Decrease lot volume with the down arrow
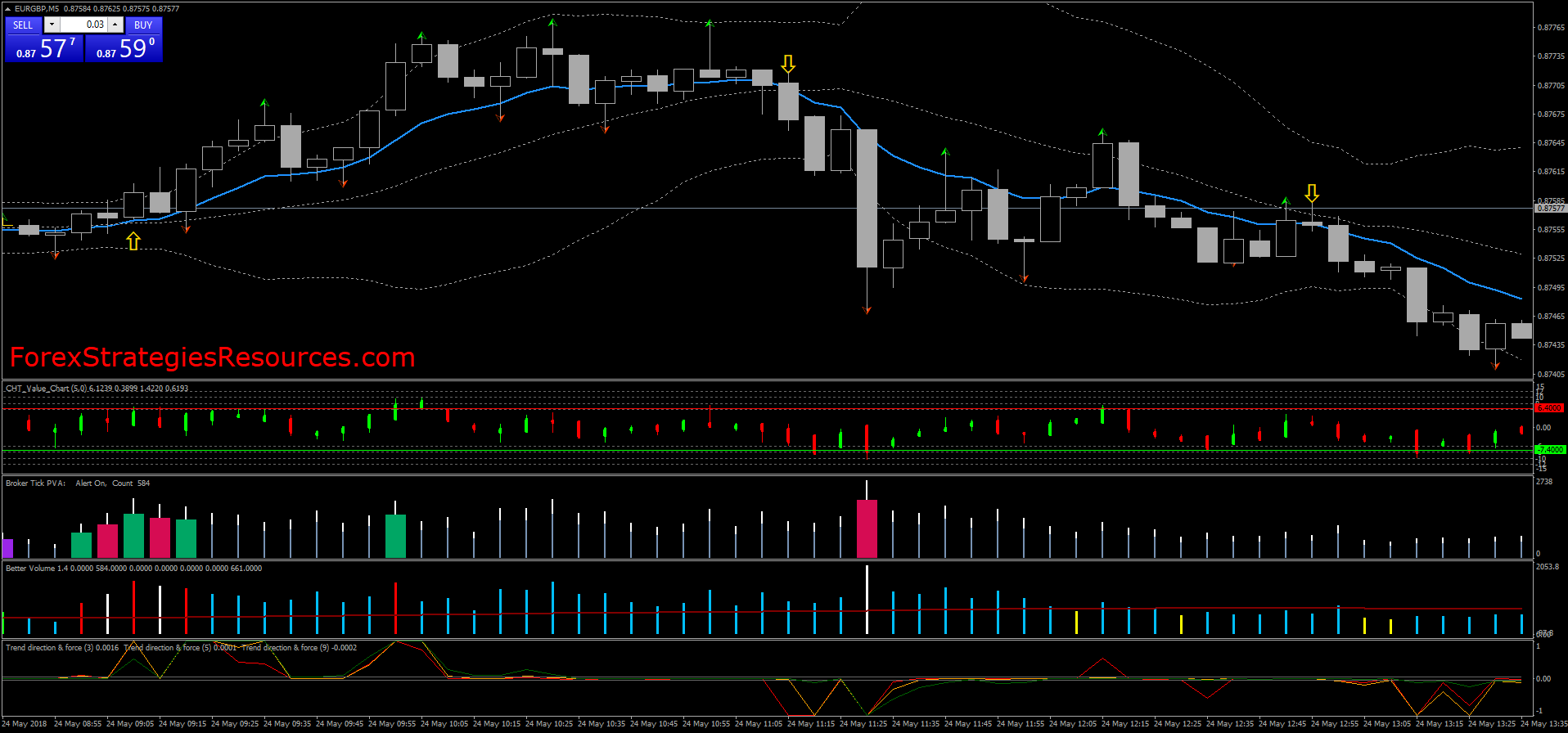 point(52,25)
